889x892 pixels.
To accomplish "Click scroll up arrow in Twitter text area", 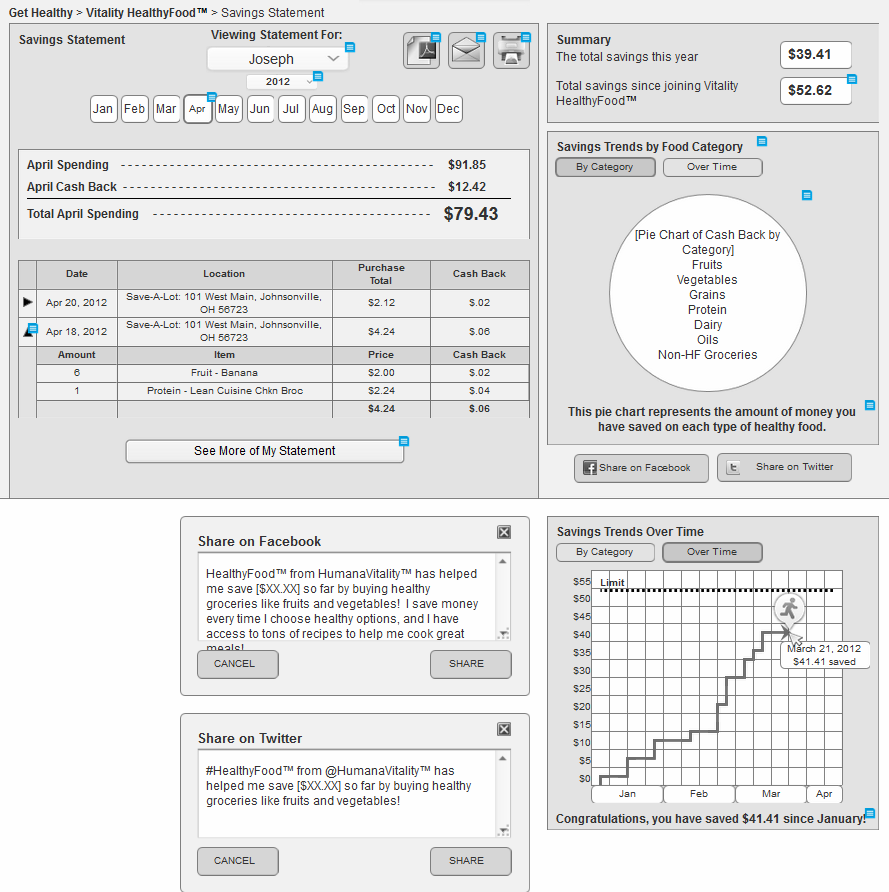I will coord(503,758).
